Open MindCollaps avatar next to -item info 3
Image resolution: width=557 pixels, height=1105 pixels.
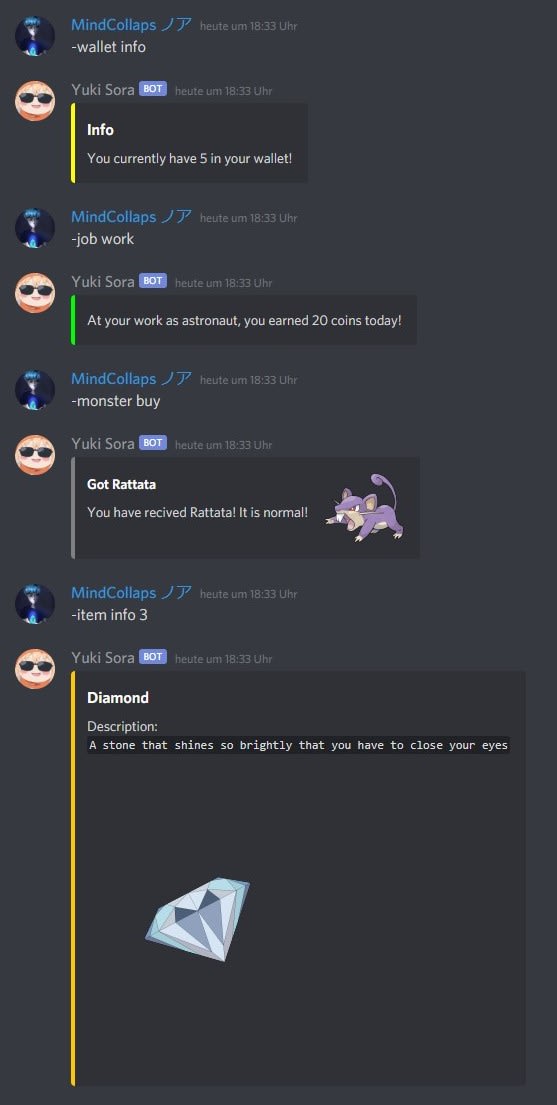[x=35, y=604]
